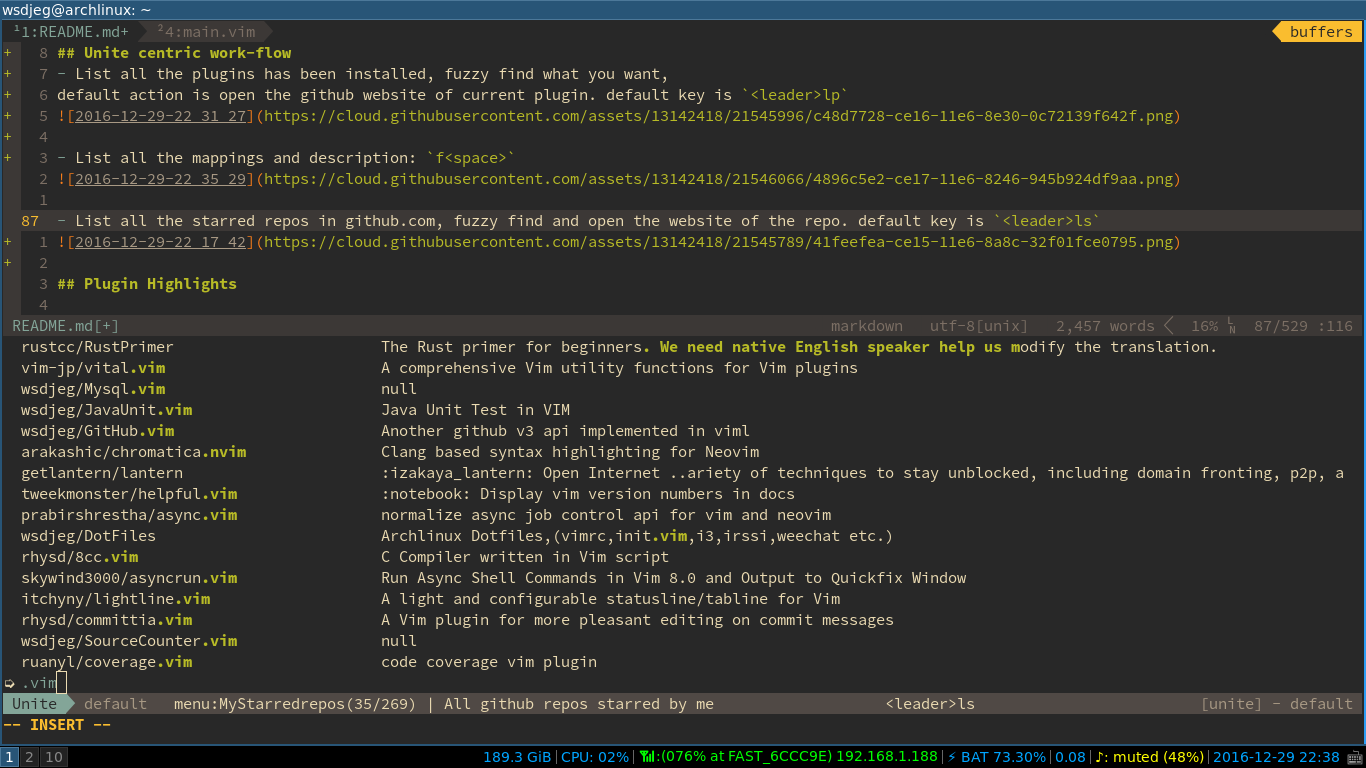Switch to i3 workspace 1
The height and width of the screenshot is (768, 1366).
point(9,757)
